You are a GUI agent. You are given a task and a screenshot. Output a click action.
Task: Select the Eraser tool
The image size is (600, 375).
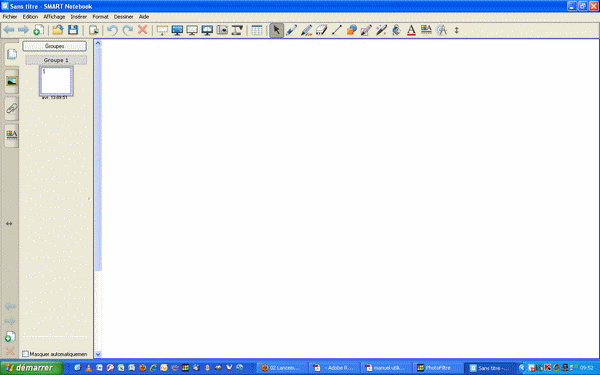[321, 30]
